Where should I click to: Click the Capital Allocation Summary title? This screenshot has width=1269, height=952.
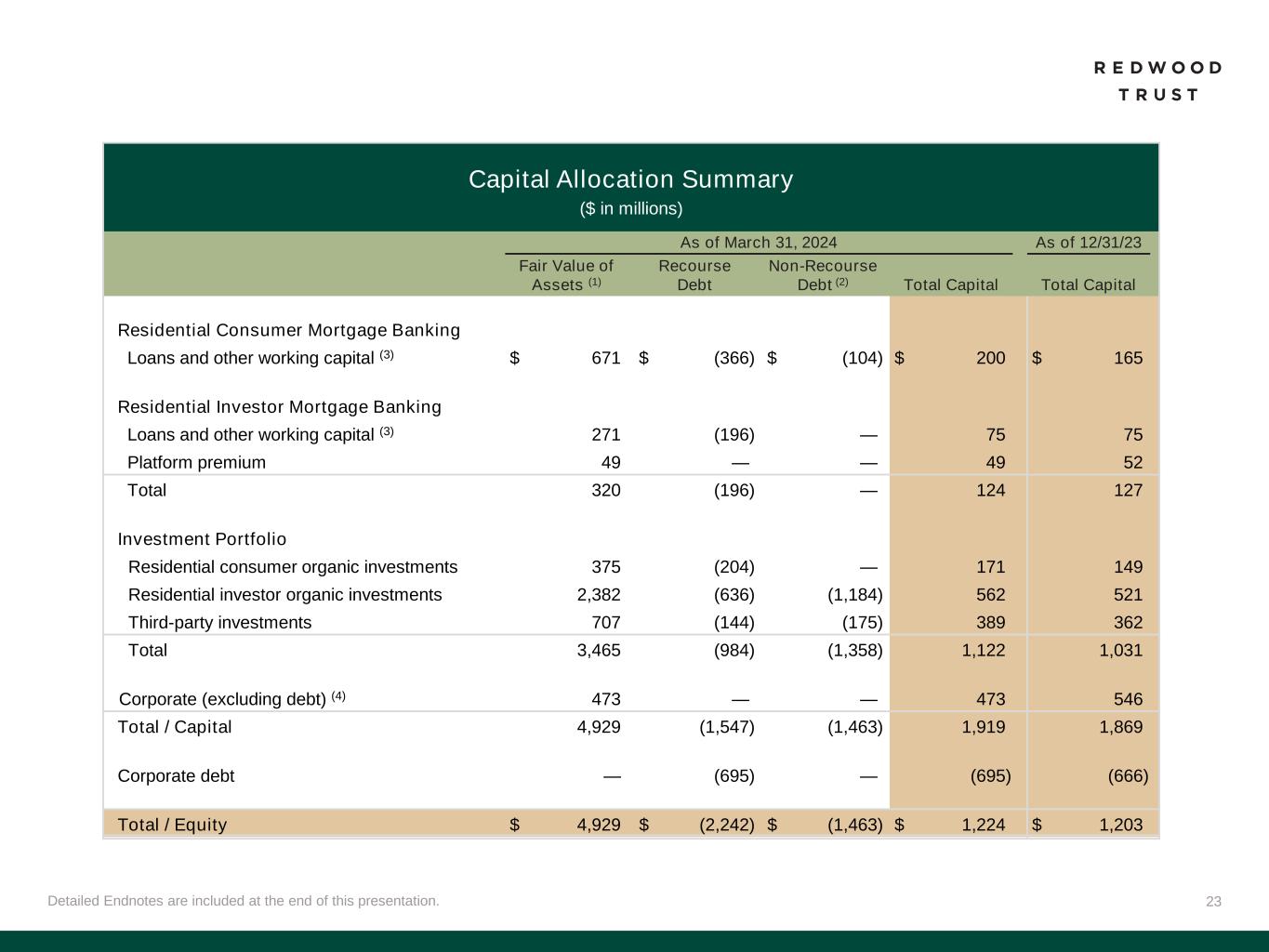tap(630, 178)
